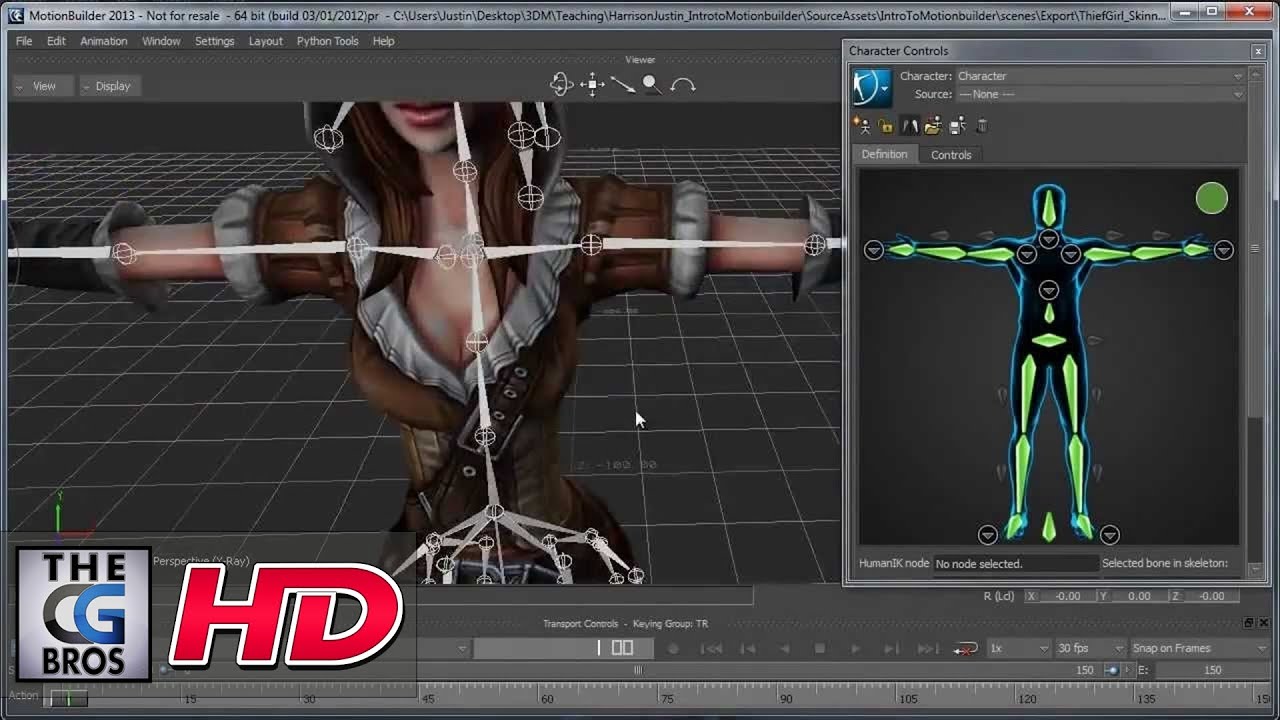Open the Settings menu
The image size is (1280, 720).
(214, 41)
